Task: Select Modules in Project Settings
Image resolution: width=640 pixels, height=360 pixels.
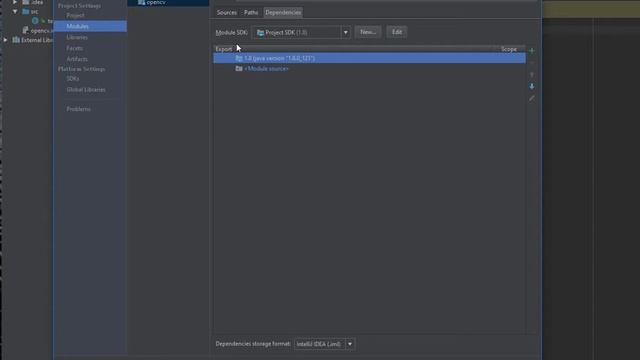Action: coord(90,26)
